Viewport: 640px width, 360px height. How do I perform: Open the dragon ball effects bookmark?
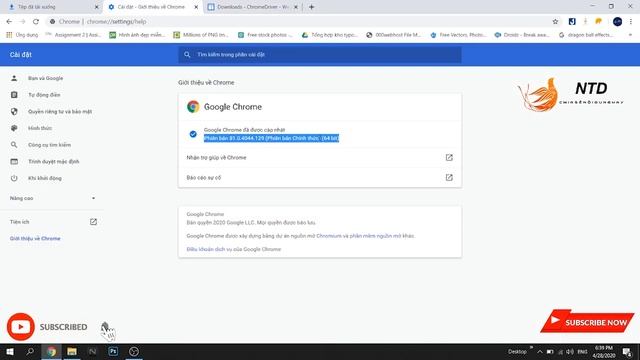tap(586, 35)
